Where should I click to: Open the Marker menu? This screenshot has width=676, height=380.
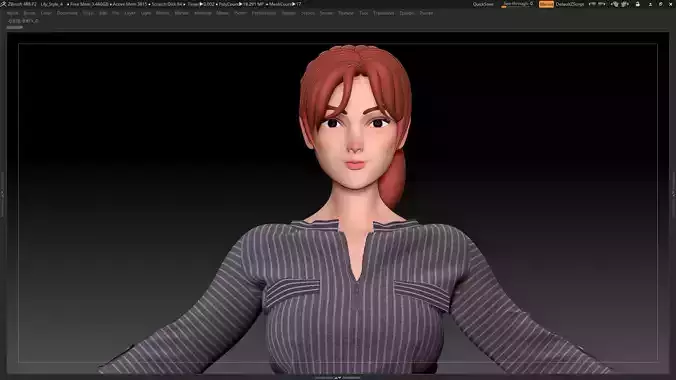[x=182, y=13]
